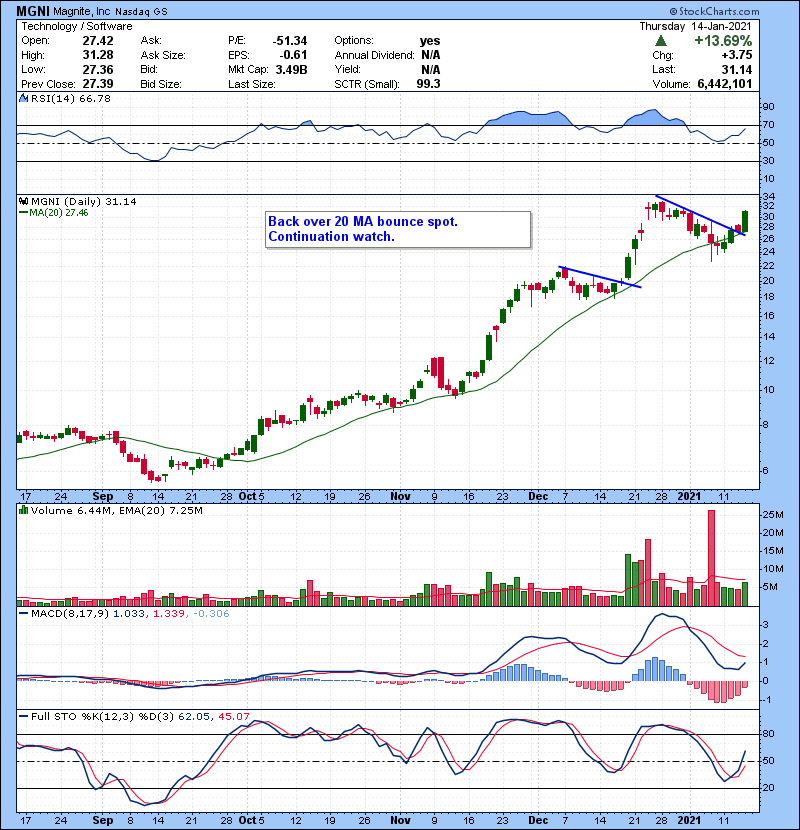The height and width of the screenshot is (830, 800).
Task: Click the 25M volume scale label
Action: (772, 515)
